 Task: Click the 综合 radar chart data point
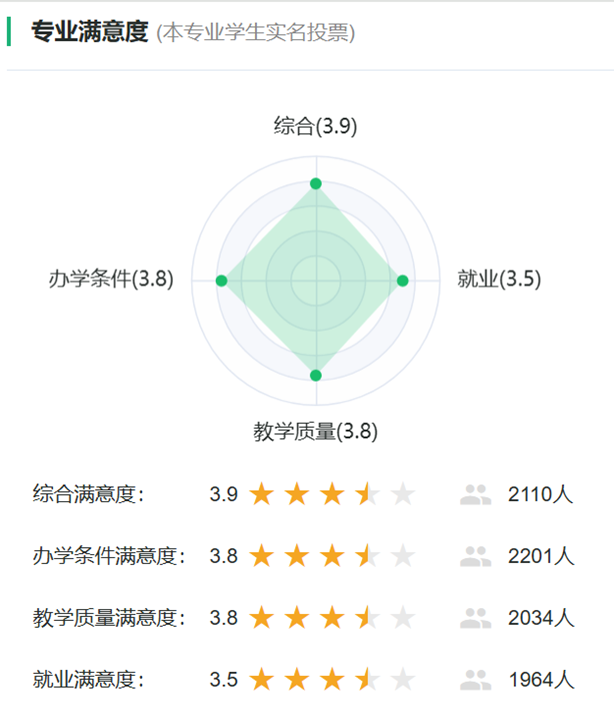[x=316, y=183]
